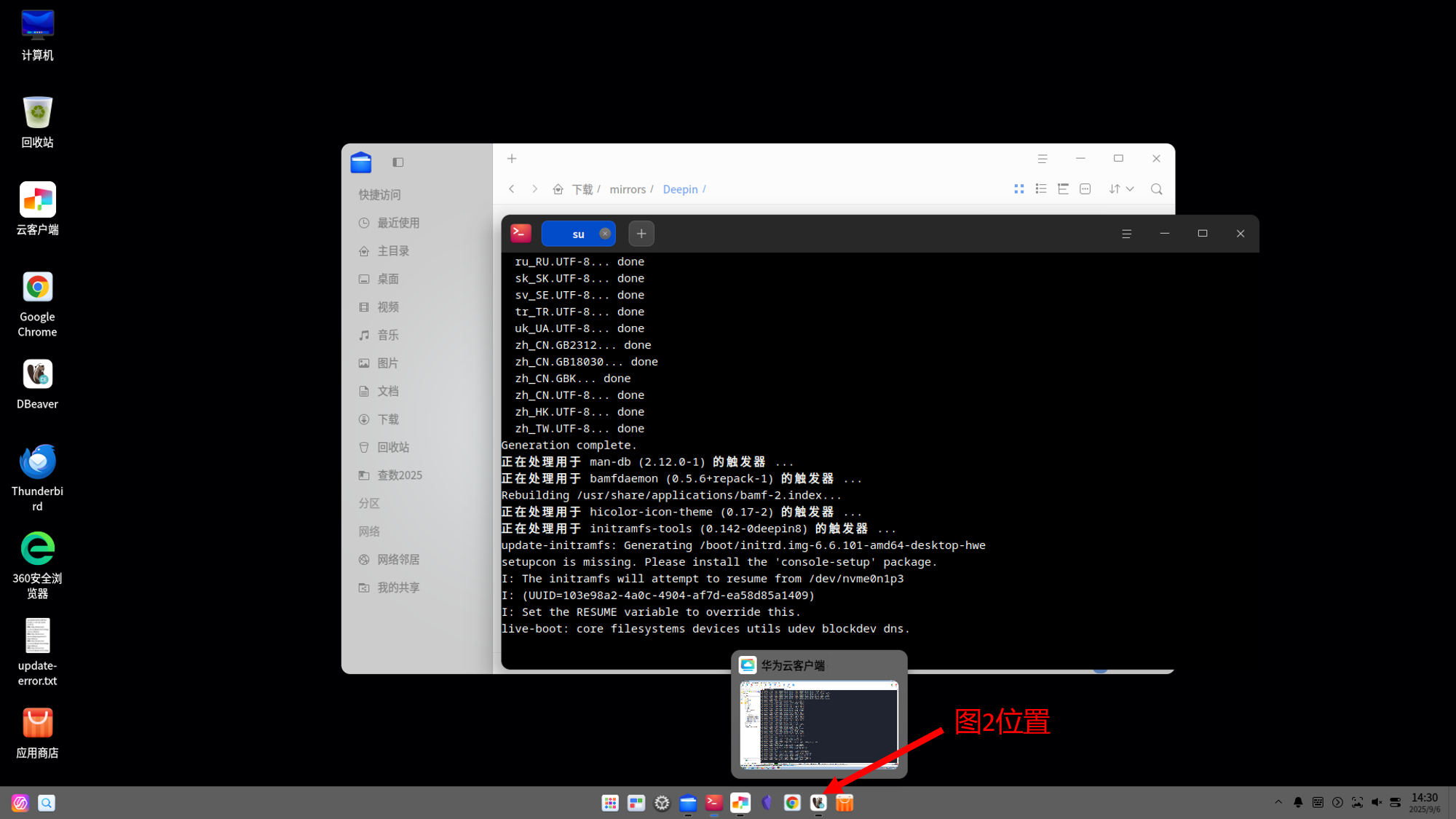Close the su terminal tab
The height and width of the screenshot is (819, 1456).
tap(605, 234)
